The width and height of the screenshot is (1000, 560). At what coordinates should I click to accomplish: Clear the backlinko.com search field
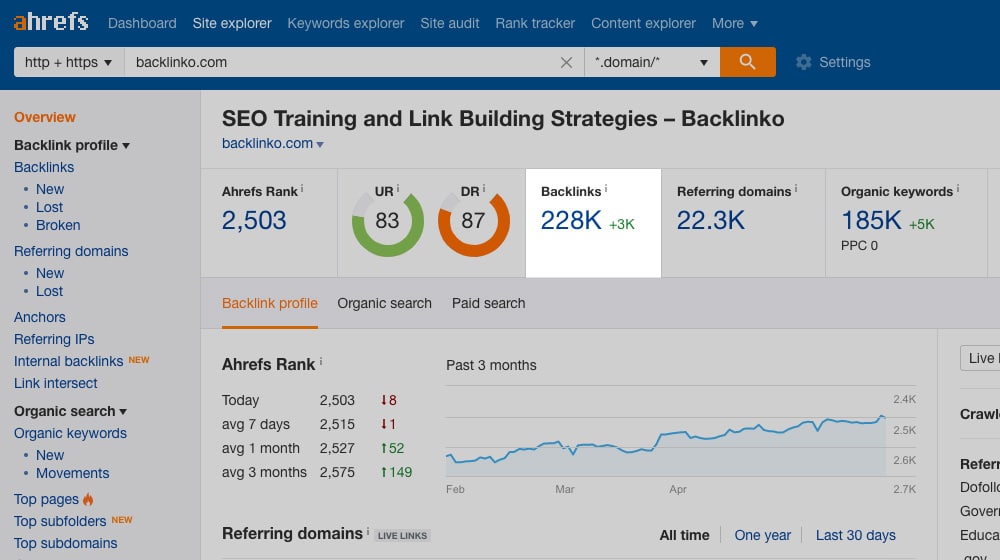566,63
